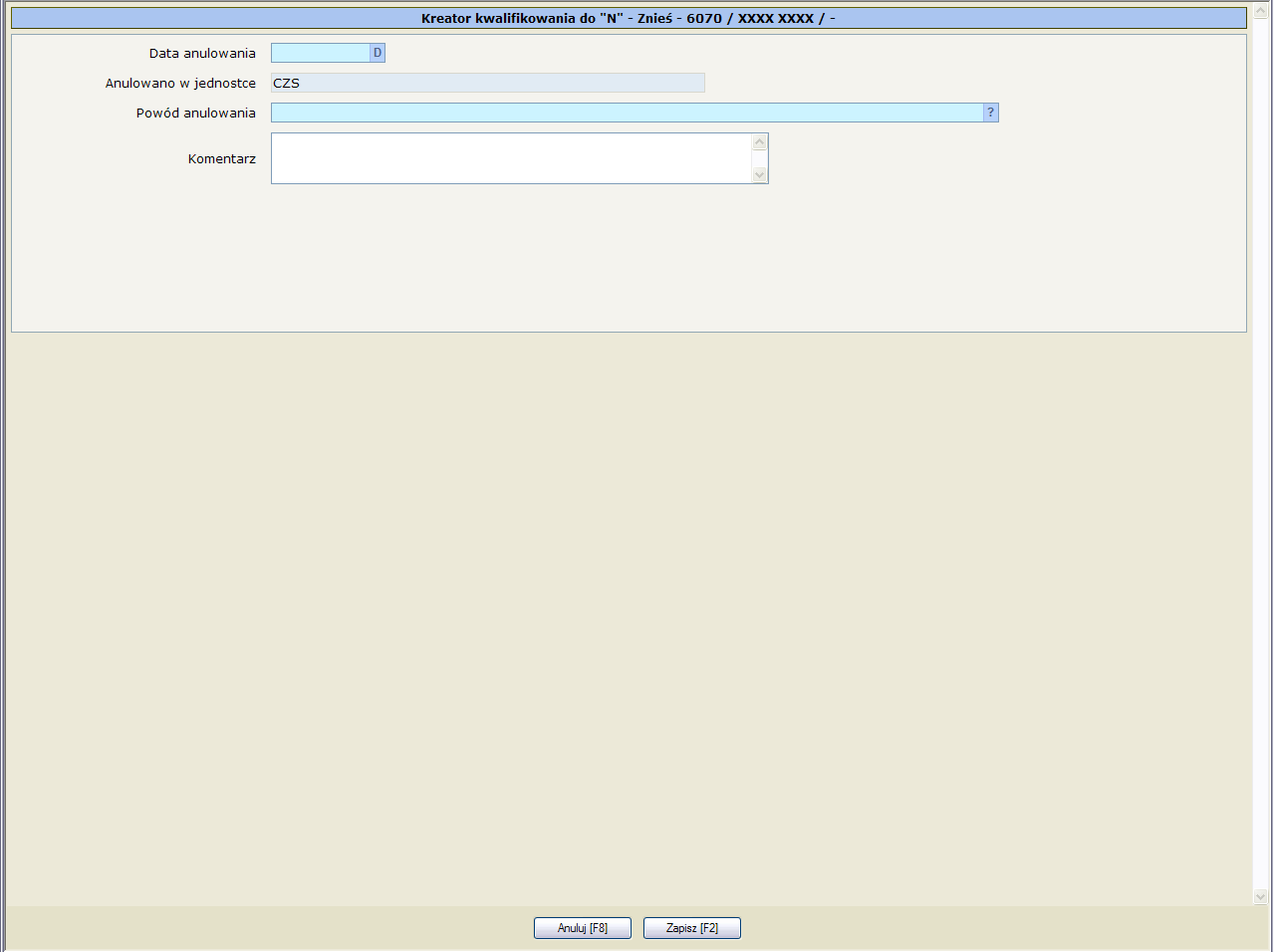Click the Zapisz [F2] button

[692, 928]
